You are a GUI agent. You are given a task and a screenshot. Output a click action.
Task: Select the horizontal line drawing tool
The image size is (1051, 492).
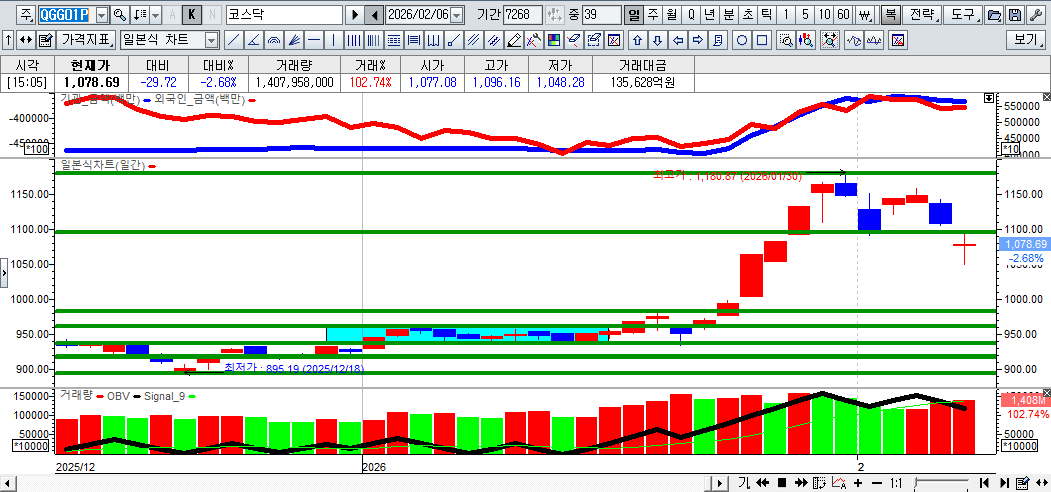(x=314, y=40)
